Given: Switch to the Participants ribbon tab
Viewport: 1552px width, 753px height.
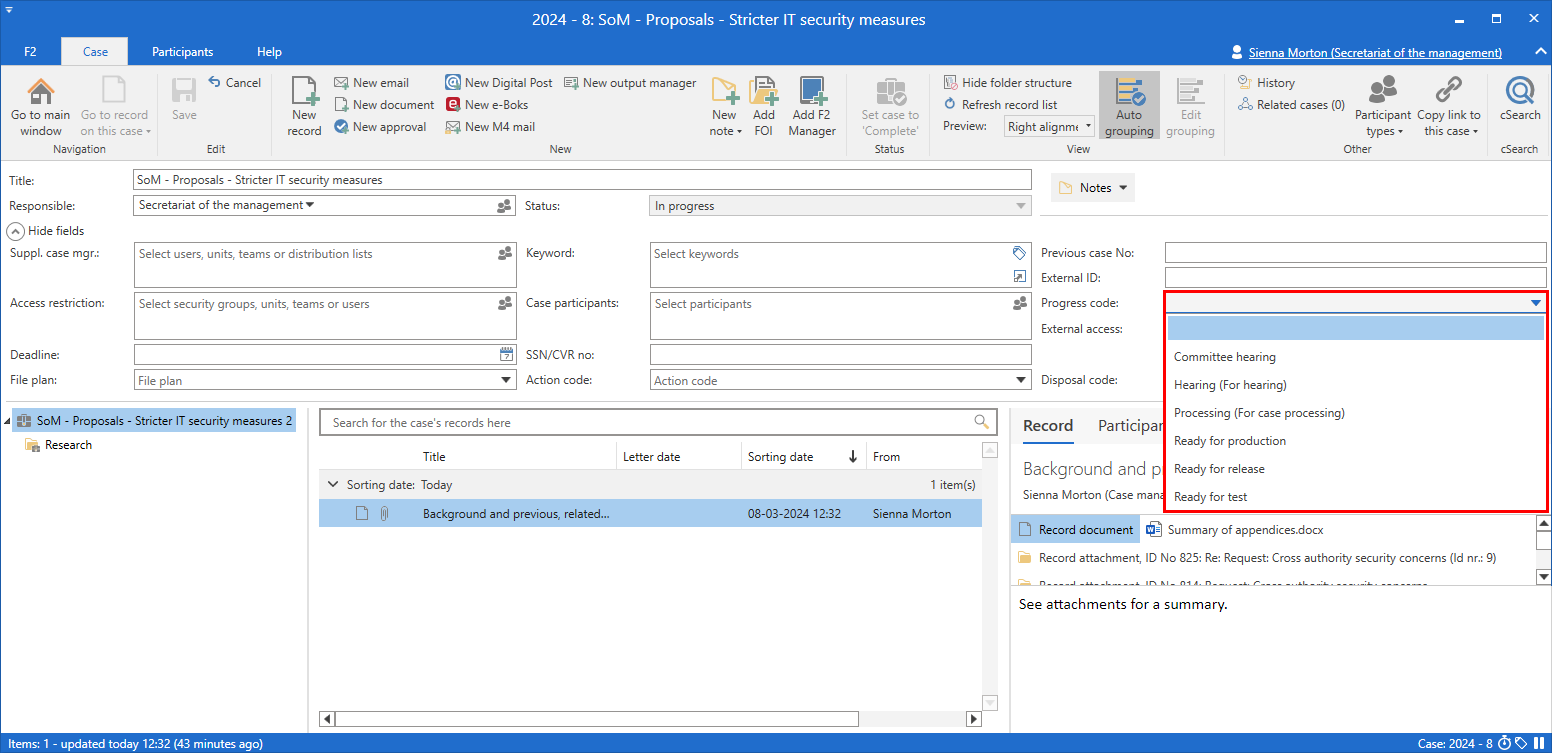Looking at the screenshot, I should click(x=182, y=52).
